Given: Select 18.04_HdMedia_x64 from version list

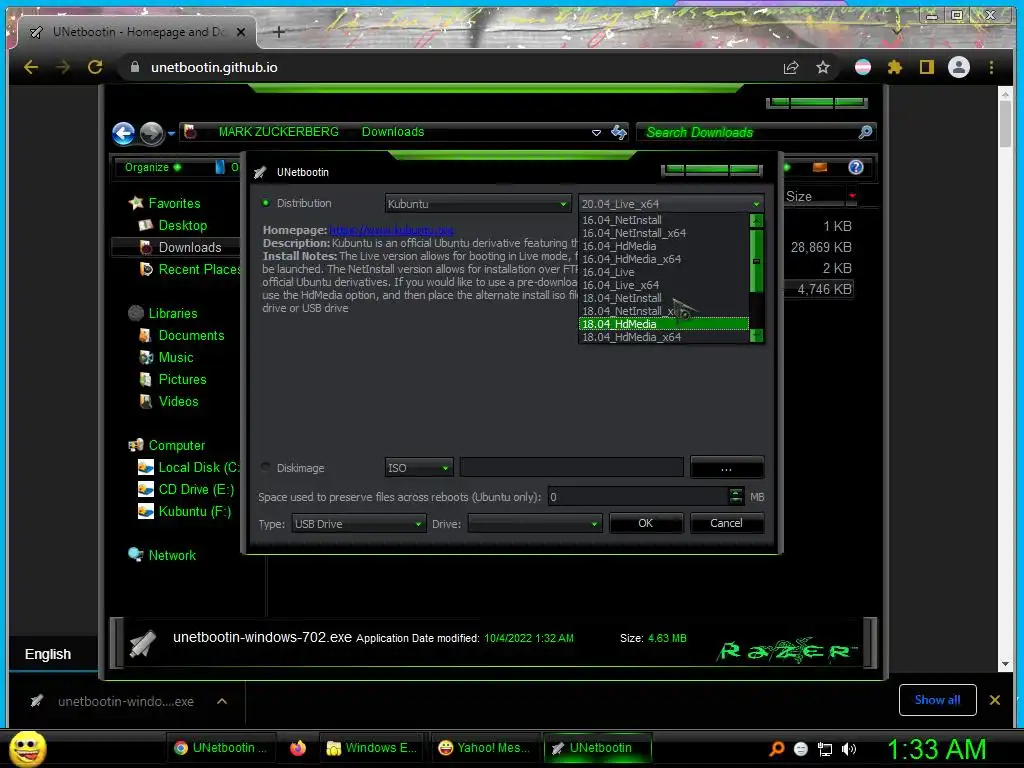Looking at the screenshot, I should pos(664,337).
